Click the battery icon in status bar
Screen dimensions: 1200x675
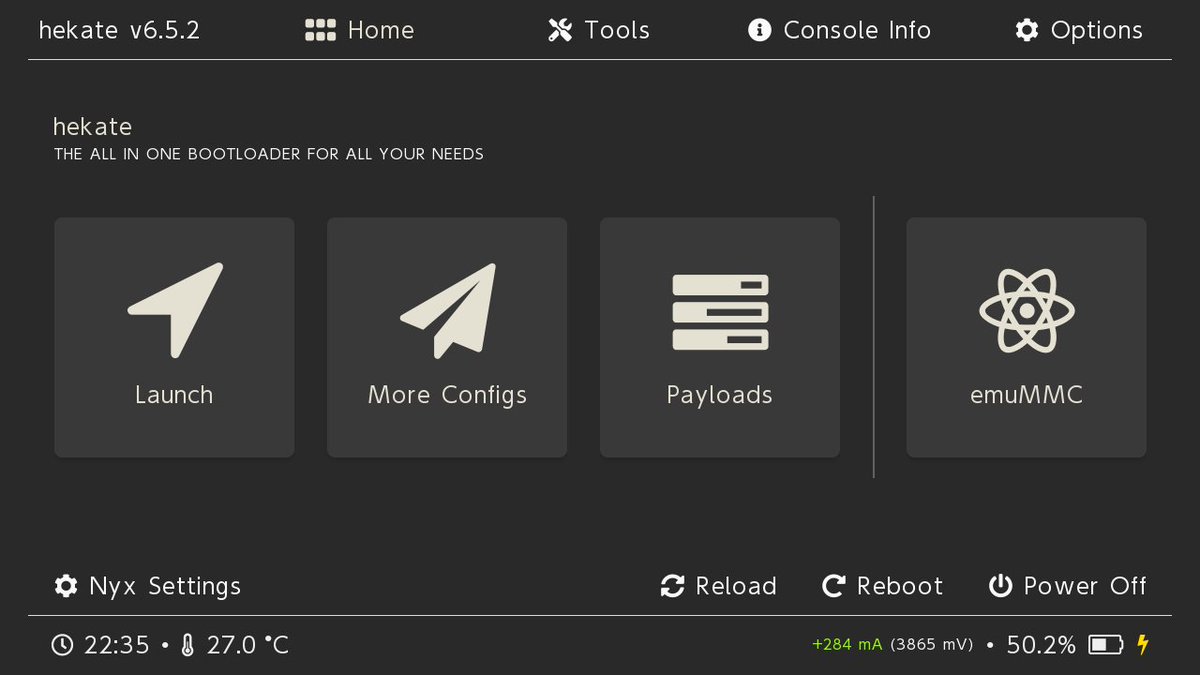[1106, 645]
